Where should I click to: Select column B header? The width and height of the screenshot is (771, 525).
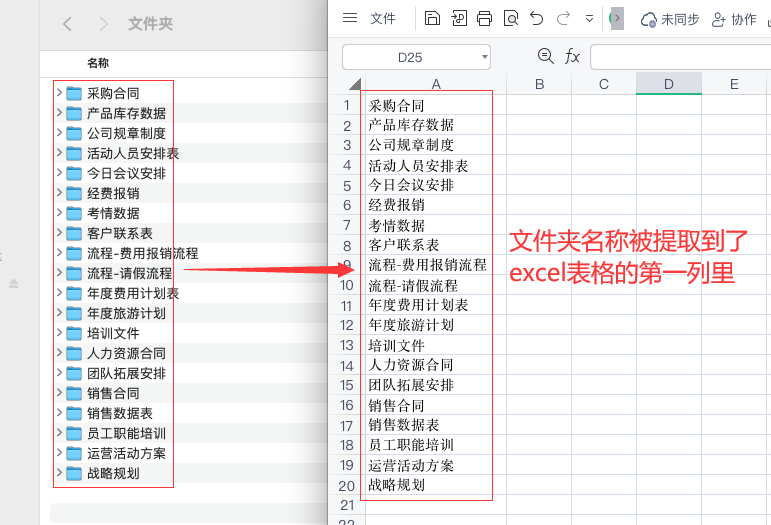pos(539,84)
